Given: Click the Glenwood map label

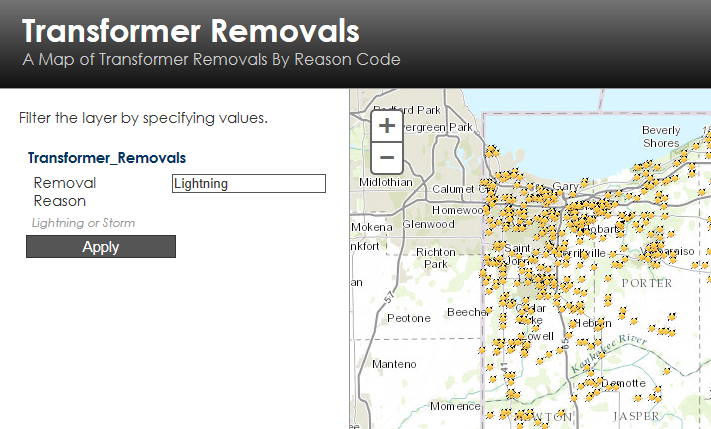Looking at the screenshot, I should (429, 224).
